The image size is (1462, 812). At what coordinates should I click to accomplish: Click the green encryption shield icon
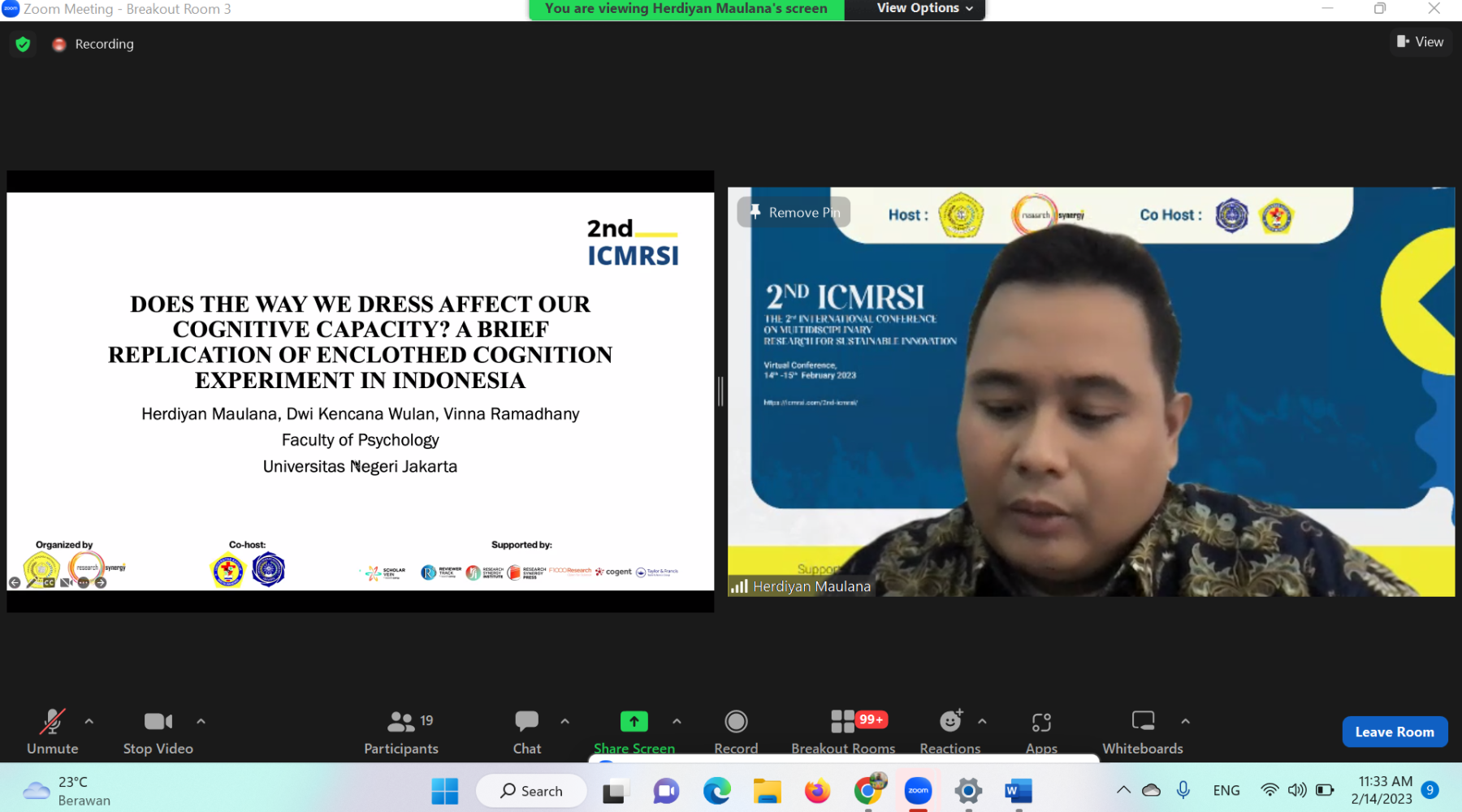click(23, 44)
